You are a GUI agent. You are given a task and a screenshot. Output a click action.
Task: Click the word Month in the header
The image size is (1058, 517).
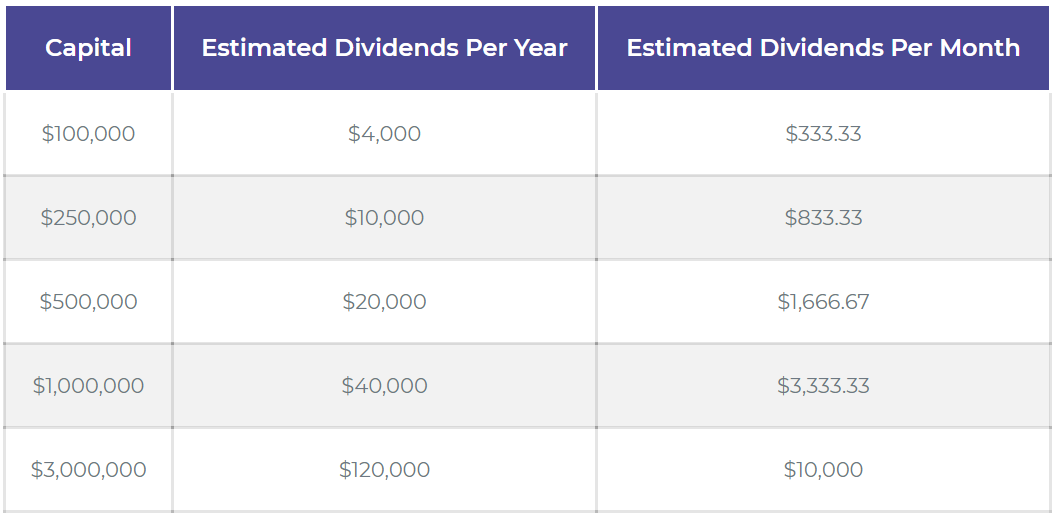975,48
